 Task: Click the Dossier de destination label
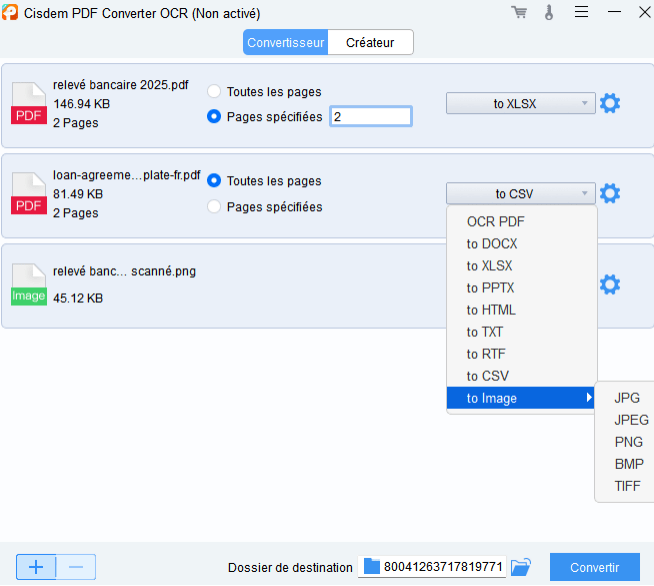click(290, 568)
